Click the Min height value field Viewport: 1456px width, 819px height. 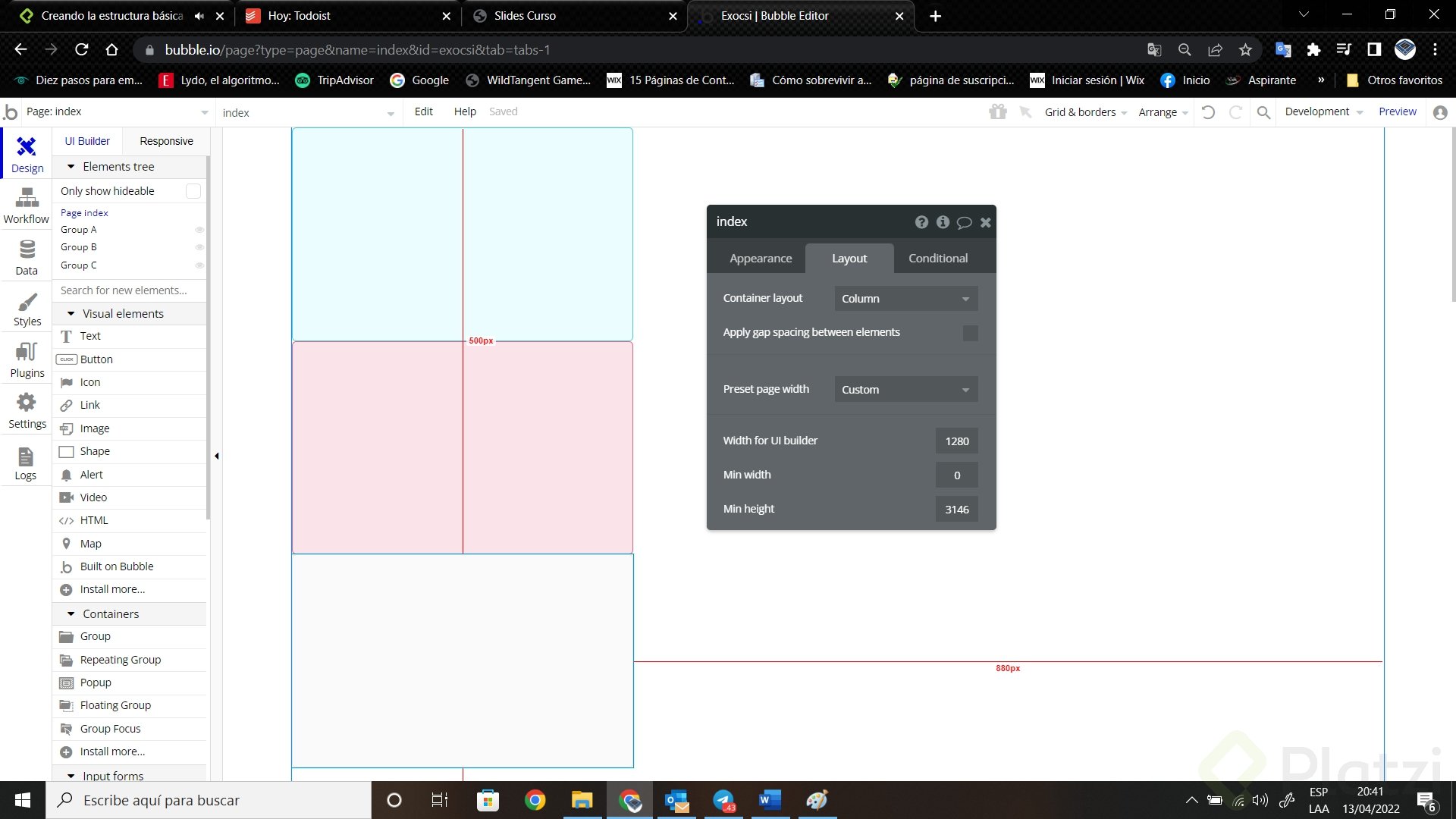pyautogui.click(x=956, y=510)
